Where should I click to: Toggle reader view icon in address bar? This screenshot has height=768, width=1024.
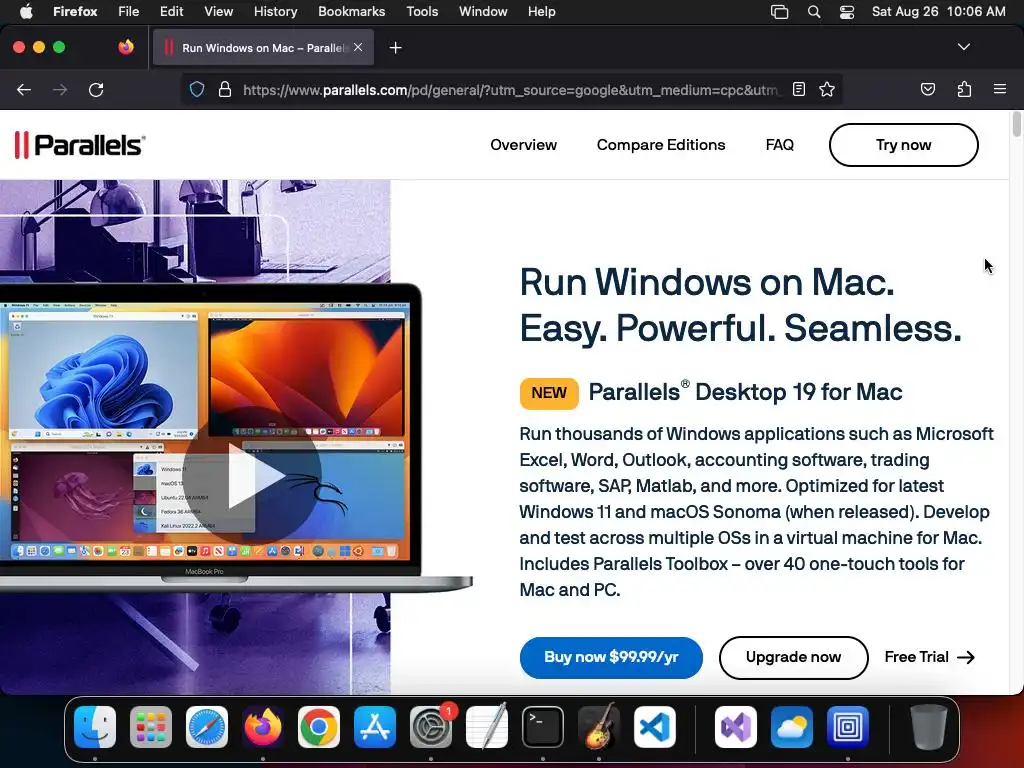[x=799, y=89]
